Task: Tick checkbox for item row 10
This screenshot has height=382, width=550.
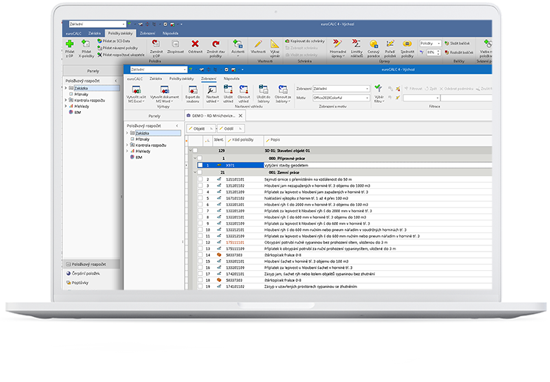Action: tap(200, 230)
